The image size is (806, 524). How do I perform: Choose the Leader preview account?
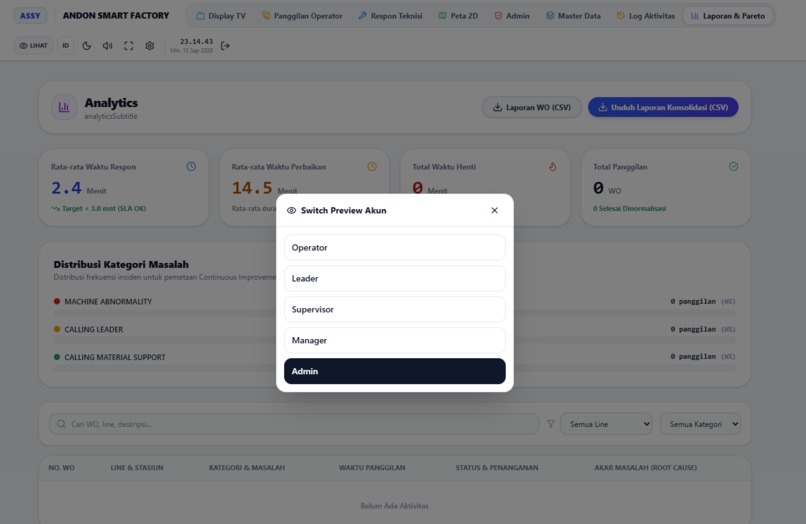395,278
